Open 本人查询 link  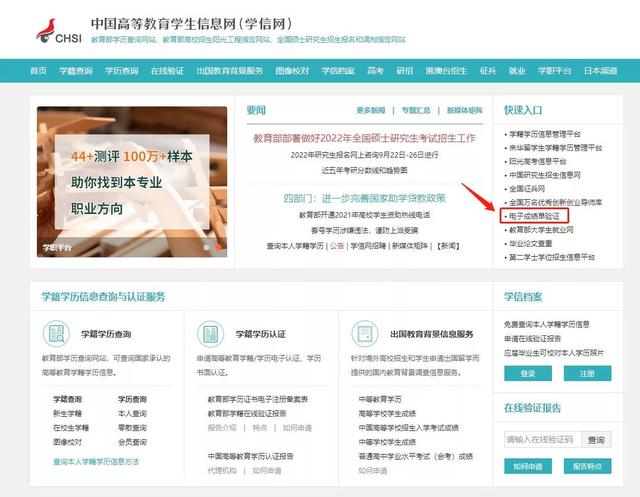pos(132,413)
